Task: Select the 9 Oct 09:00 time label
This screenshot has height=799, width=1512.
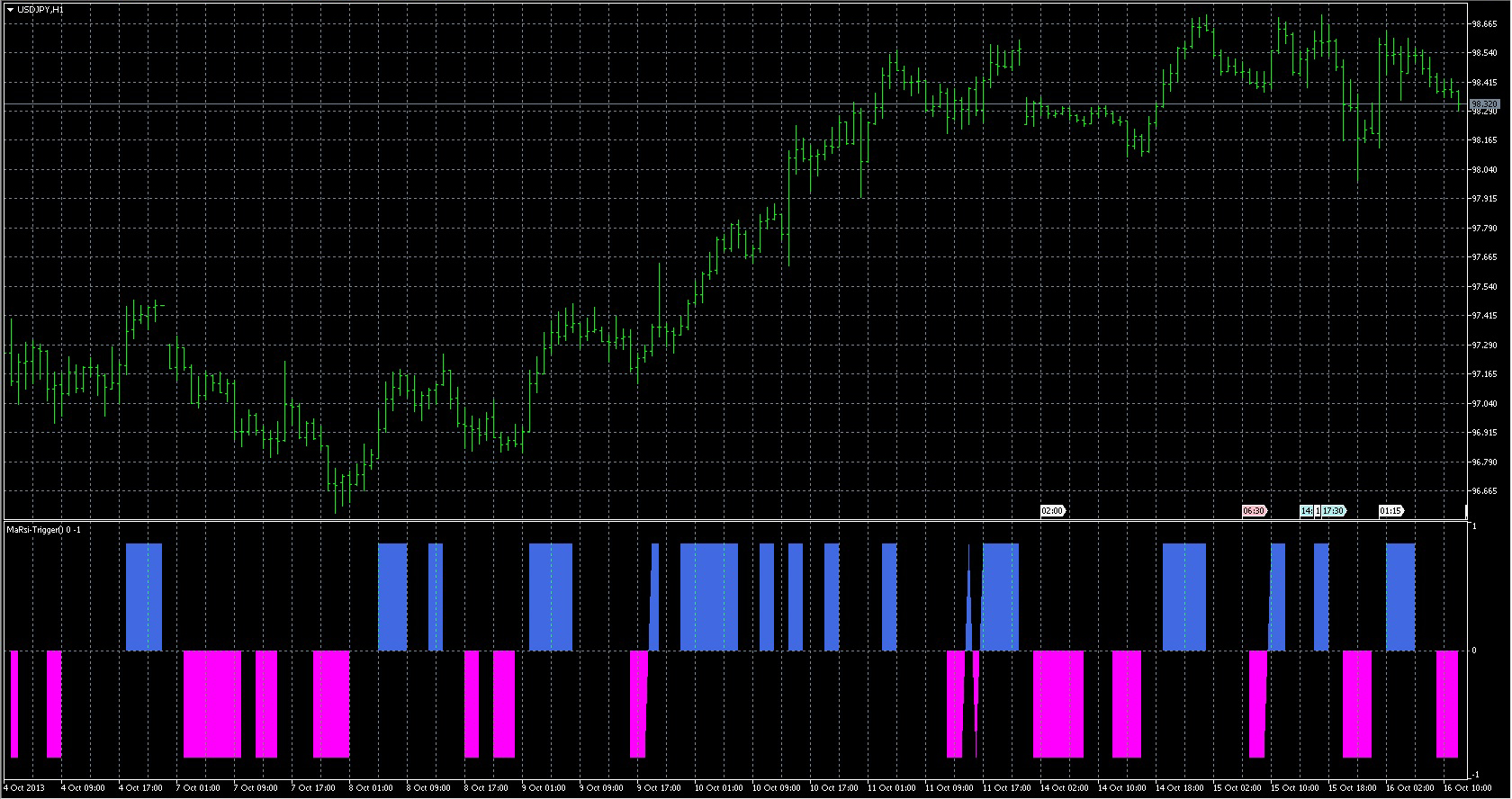Action: click(600, 788)
